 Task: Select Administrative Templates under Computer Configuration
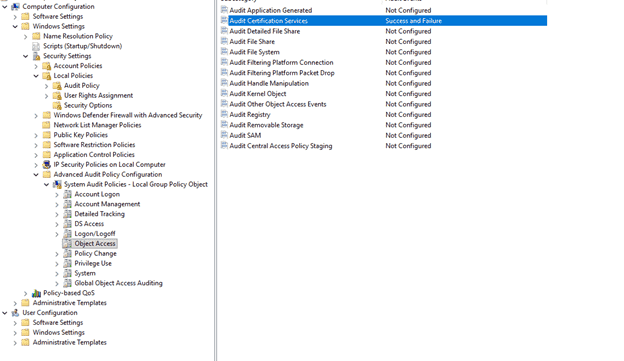click(x=70, y=303)
